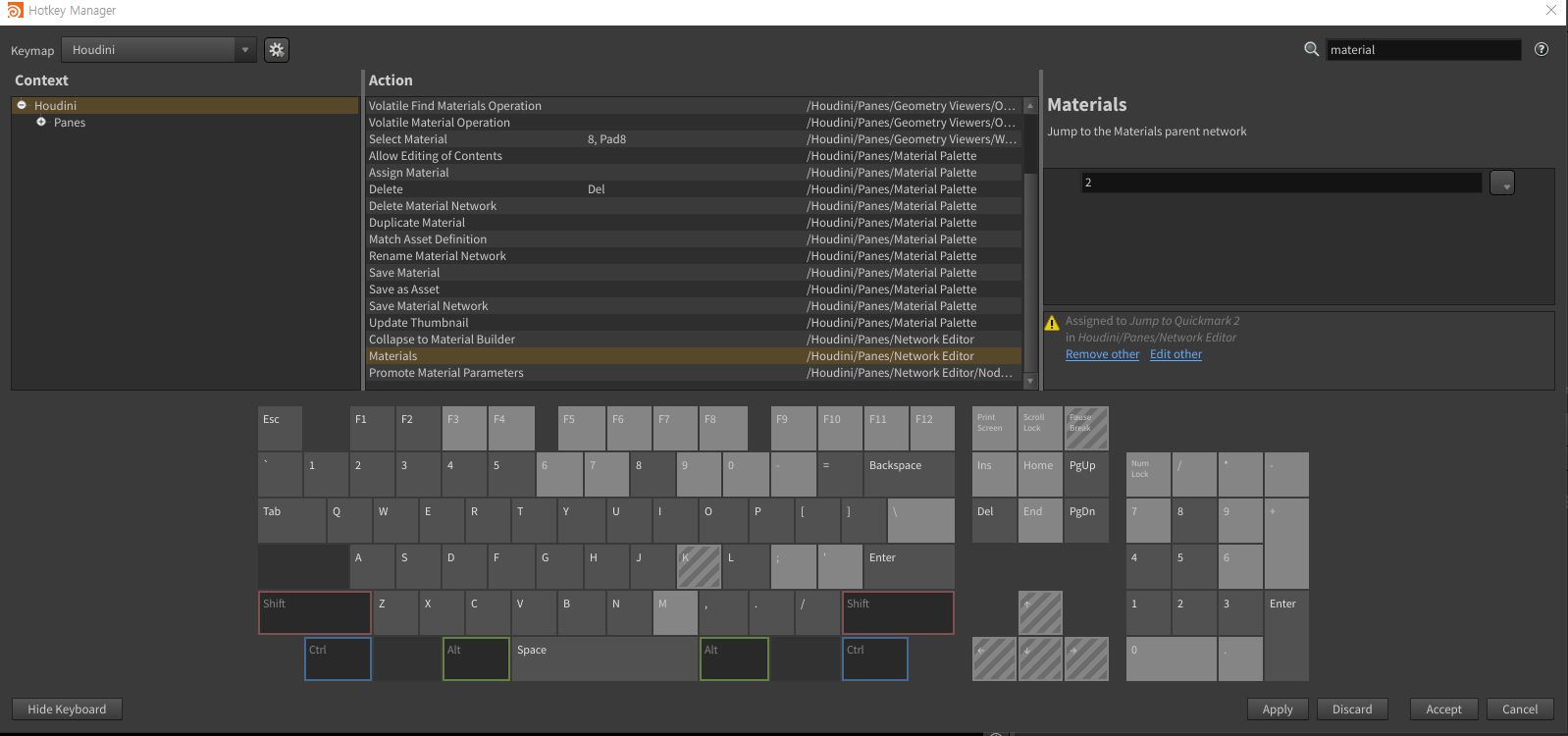1568x736 pixels.
Task: Click the Accept button
Action: 1443,710
